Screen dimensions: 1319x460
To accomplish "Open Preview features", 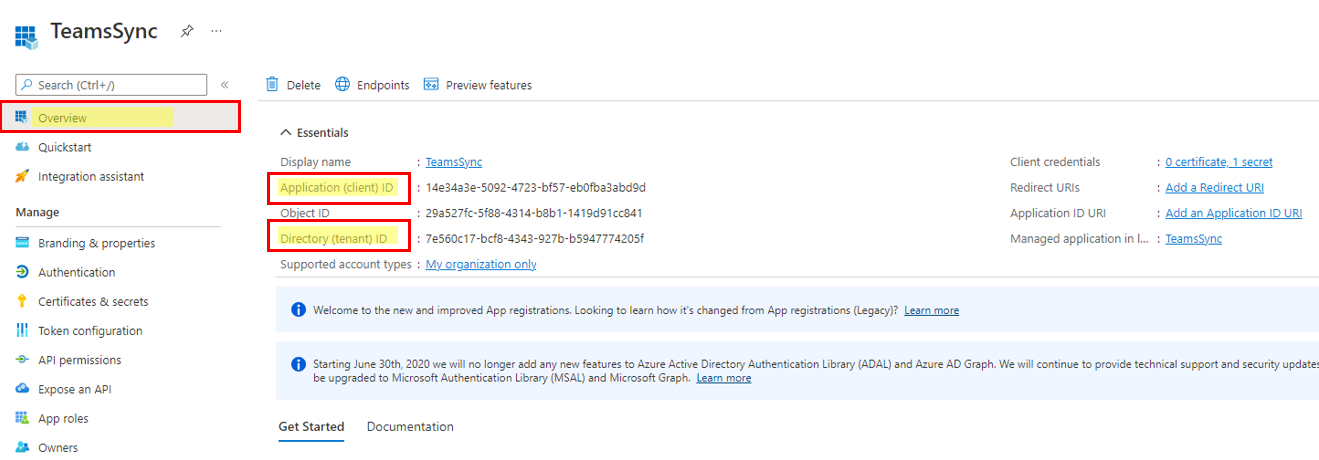I will 489,85.
